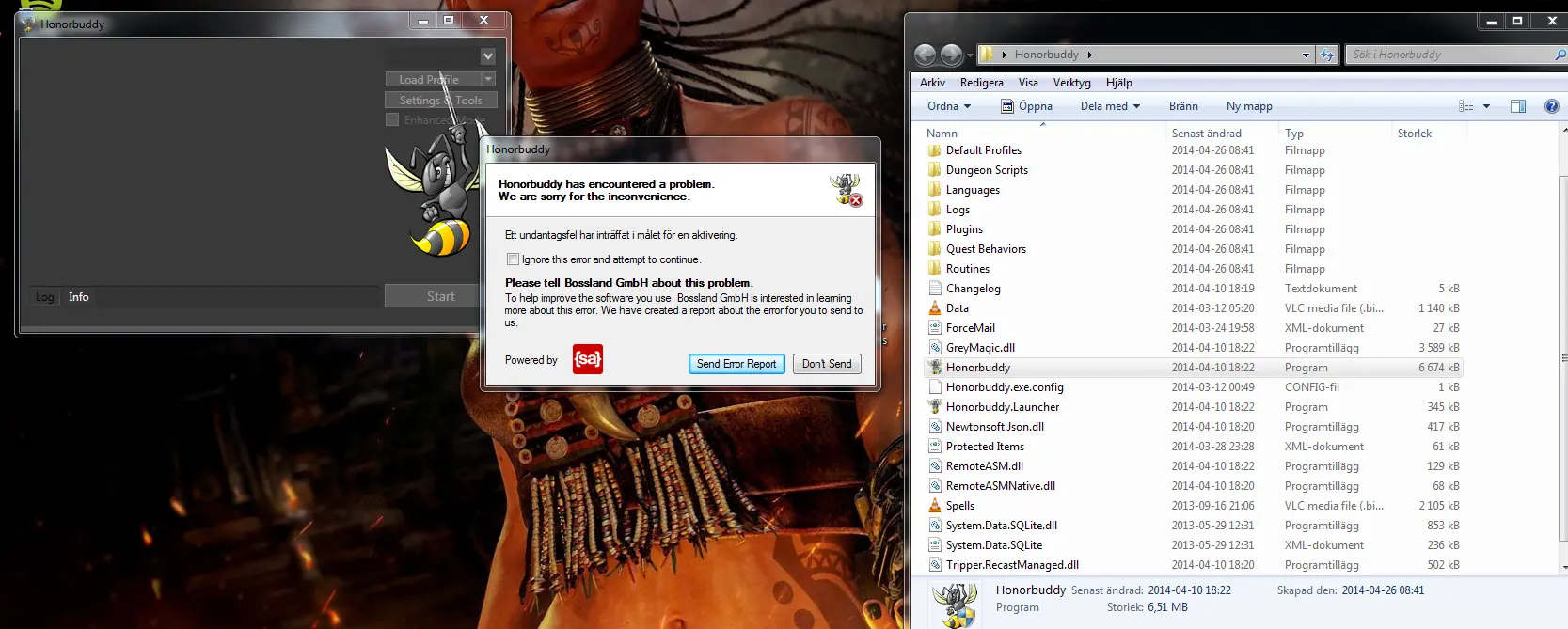
Task: Open the Verktyg menu
Action: pyautogui.click(x=1072, y=83)
